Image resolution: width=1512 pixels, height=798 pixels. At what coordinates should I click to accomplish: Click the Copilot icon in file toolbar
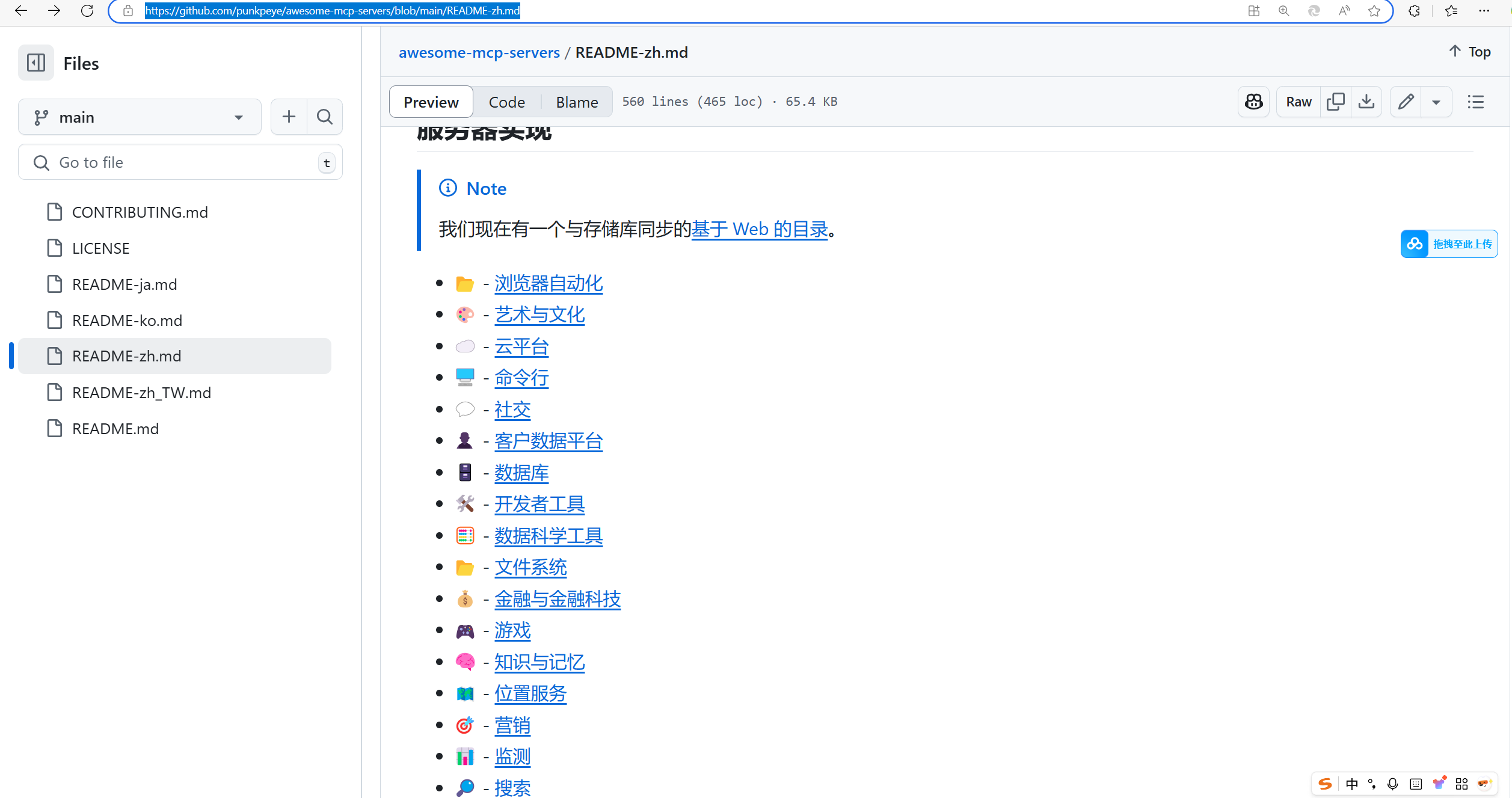click(x=1253, y=102)
